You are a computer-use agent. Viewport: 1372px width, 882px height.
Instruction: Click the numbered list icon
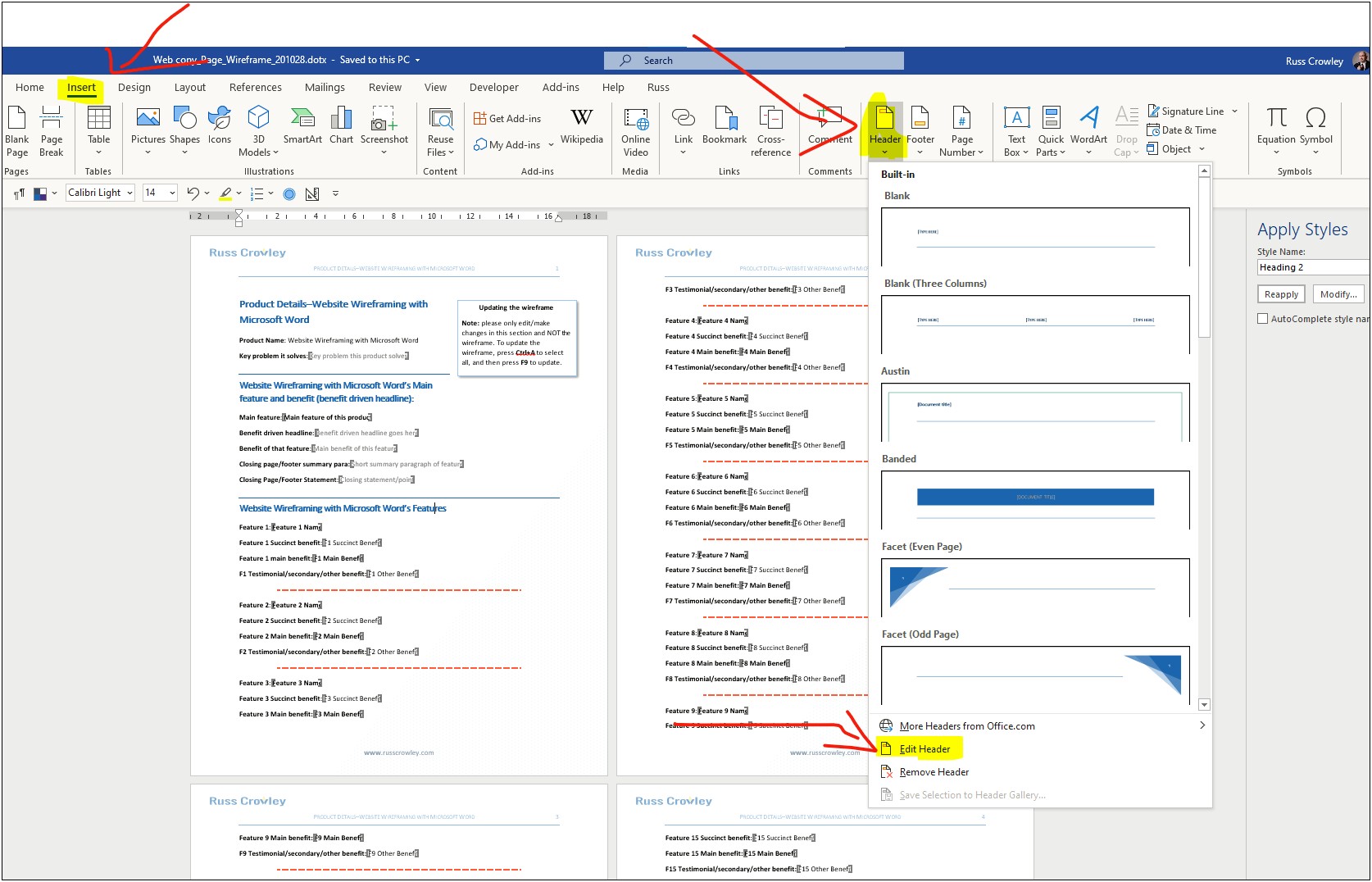[257, 193]
